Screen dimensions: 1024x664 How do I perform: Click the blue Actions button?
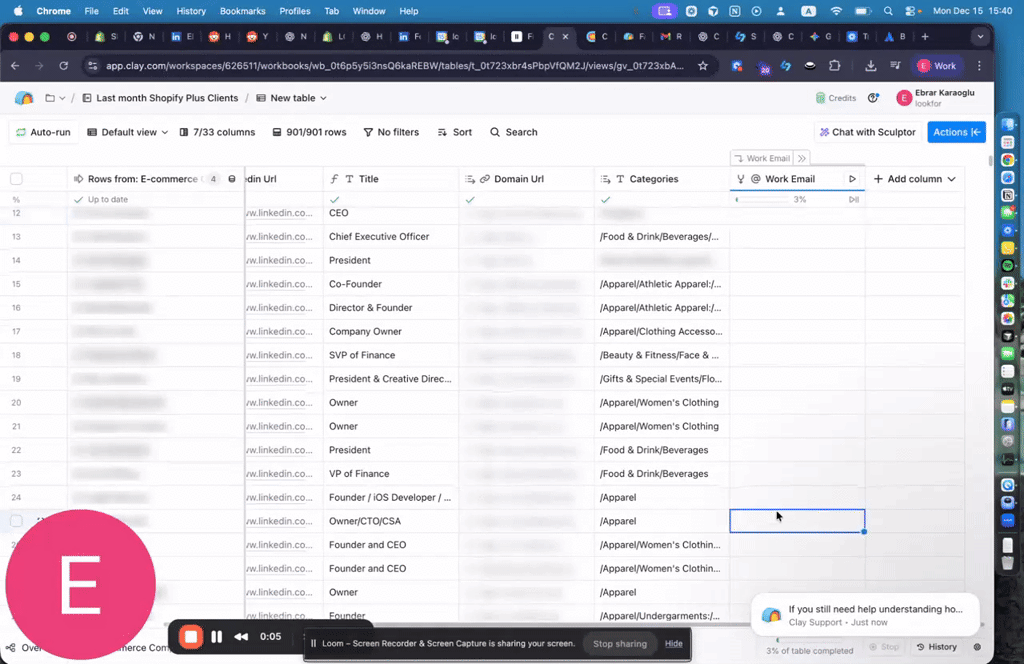(956, 132)
